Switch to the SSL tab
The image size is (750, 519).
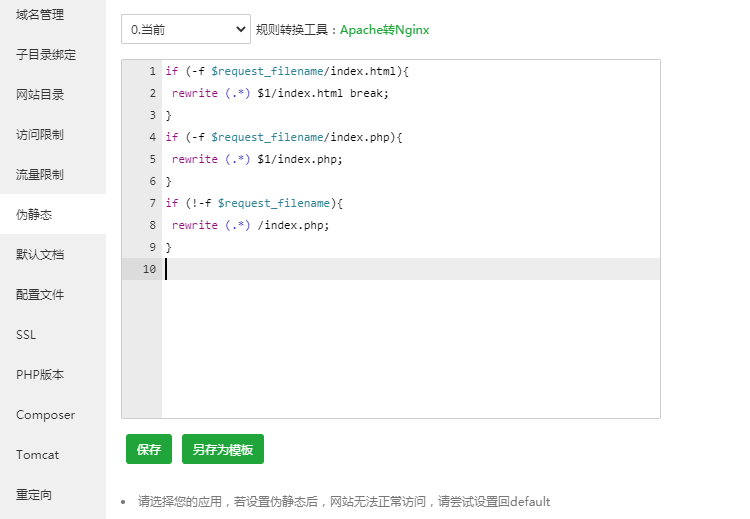point(26,335)
